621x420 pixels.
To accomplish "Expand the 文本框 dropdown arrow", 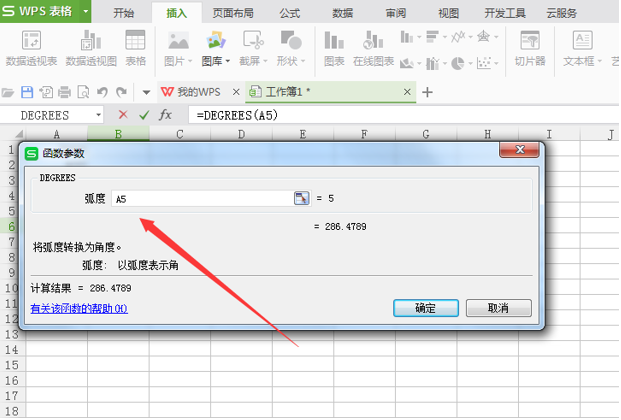I will (x=600, y=61).
